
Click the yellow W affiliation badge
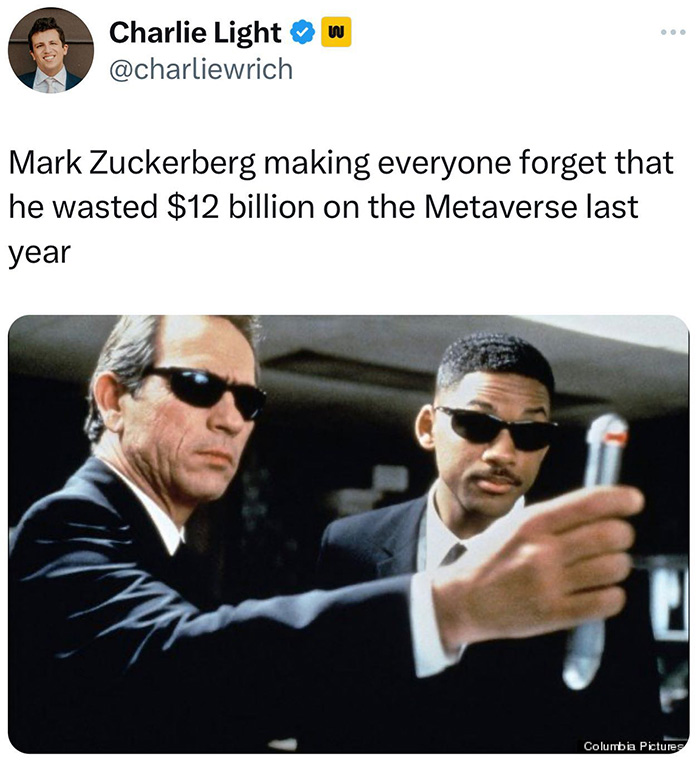click(336, 33)
